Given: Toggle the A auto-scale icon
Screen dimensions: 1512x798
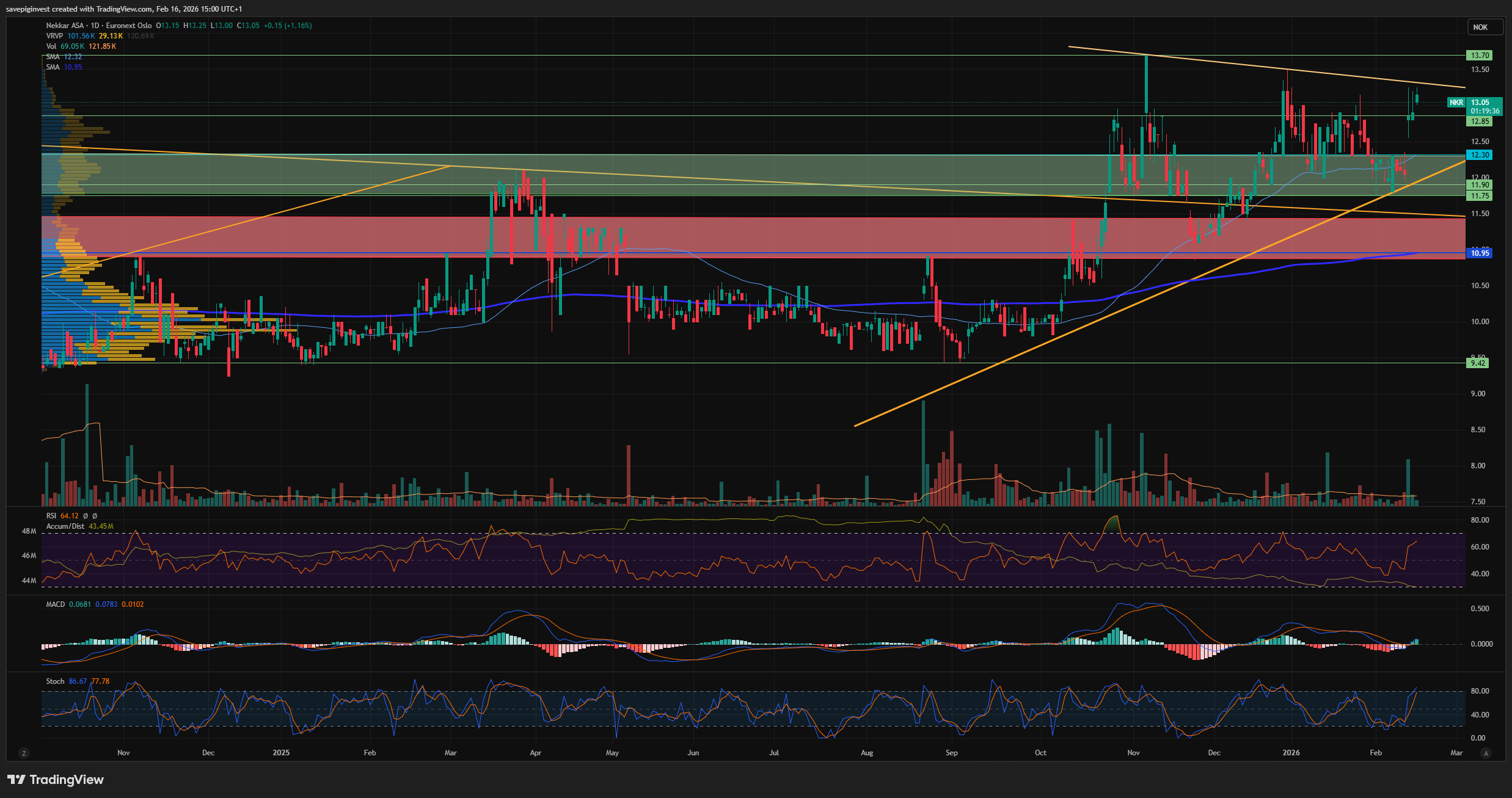Looking at the screenshot, I should pos(1486,753).
